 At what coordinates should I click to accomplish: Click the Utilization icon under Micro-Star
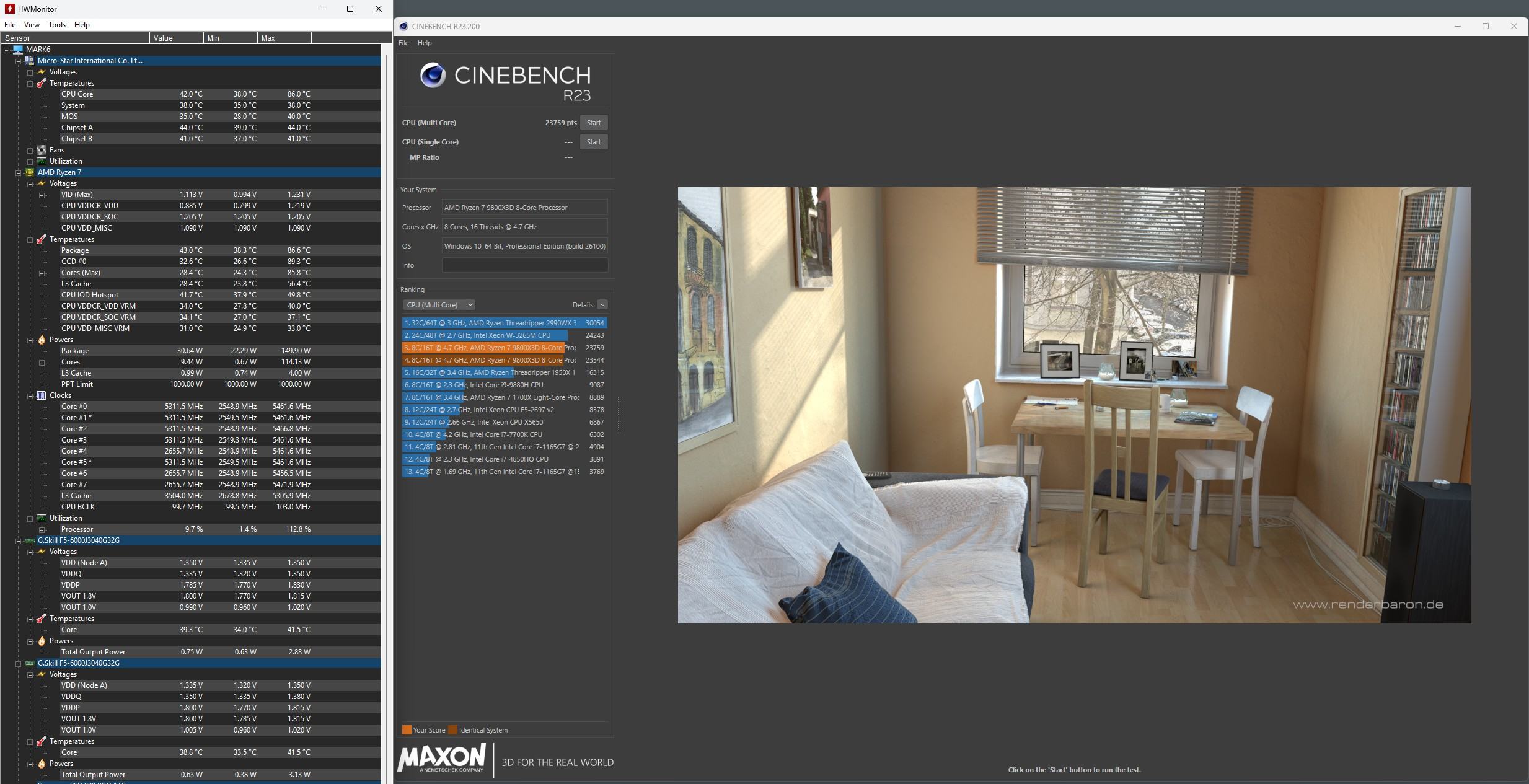point(42,161)
